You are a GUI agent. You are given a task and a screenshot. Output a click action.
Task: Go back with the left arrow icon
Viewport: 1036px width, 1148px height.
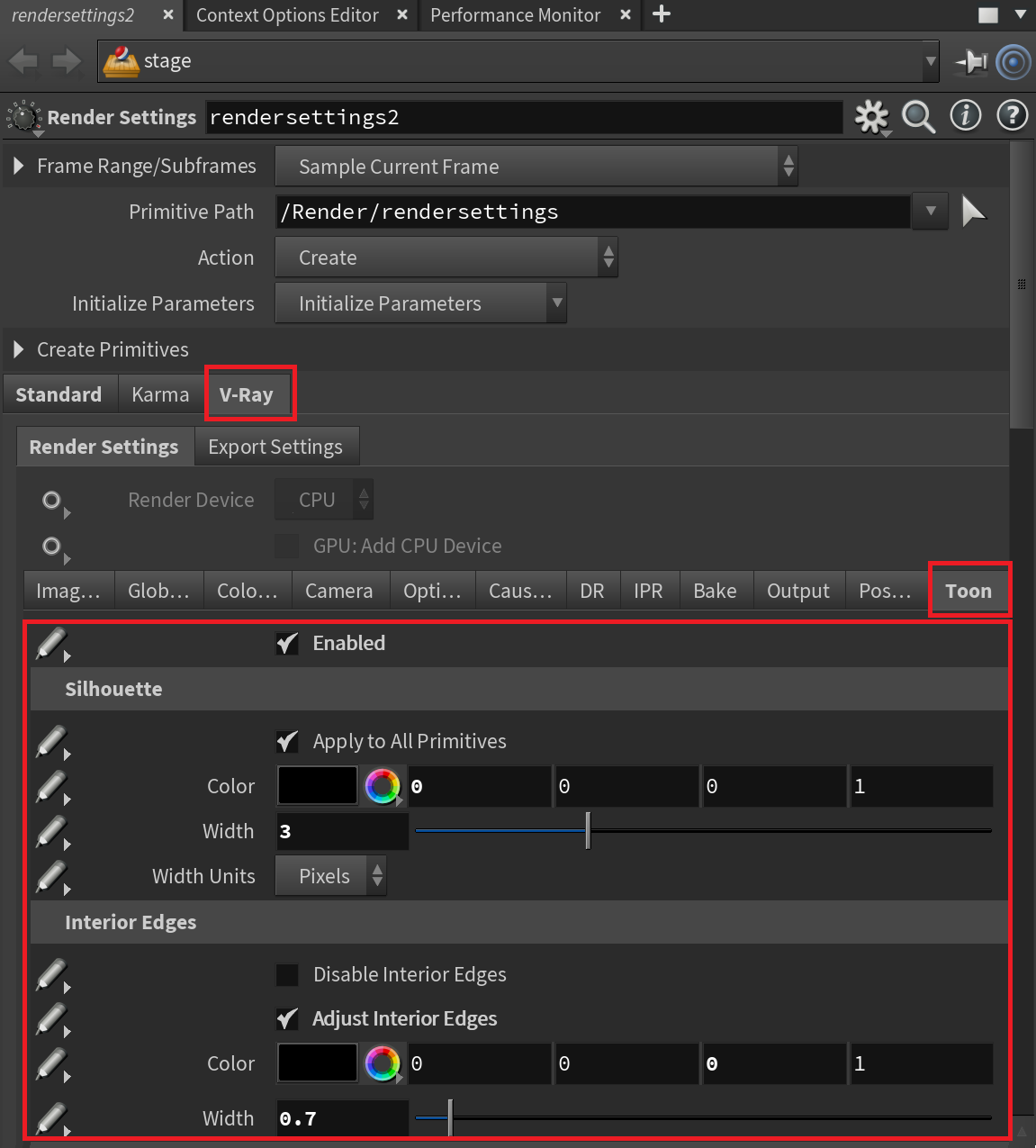click(x=23, y=61)
